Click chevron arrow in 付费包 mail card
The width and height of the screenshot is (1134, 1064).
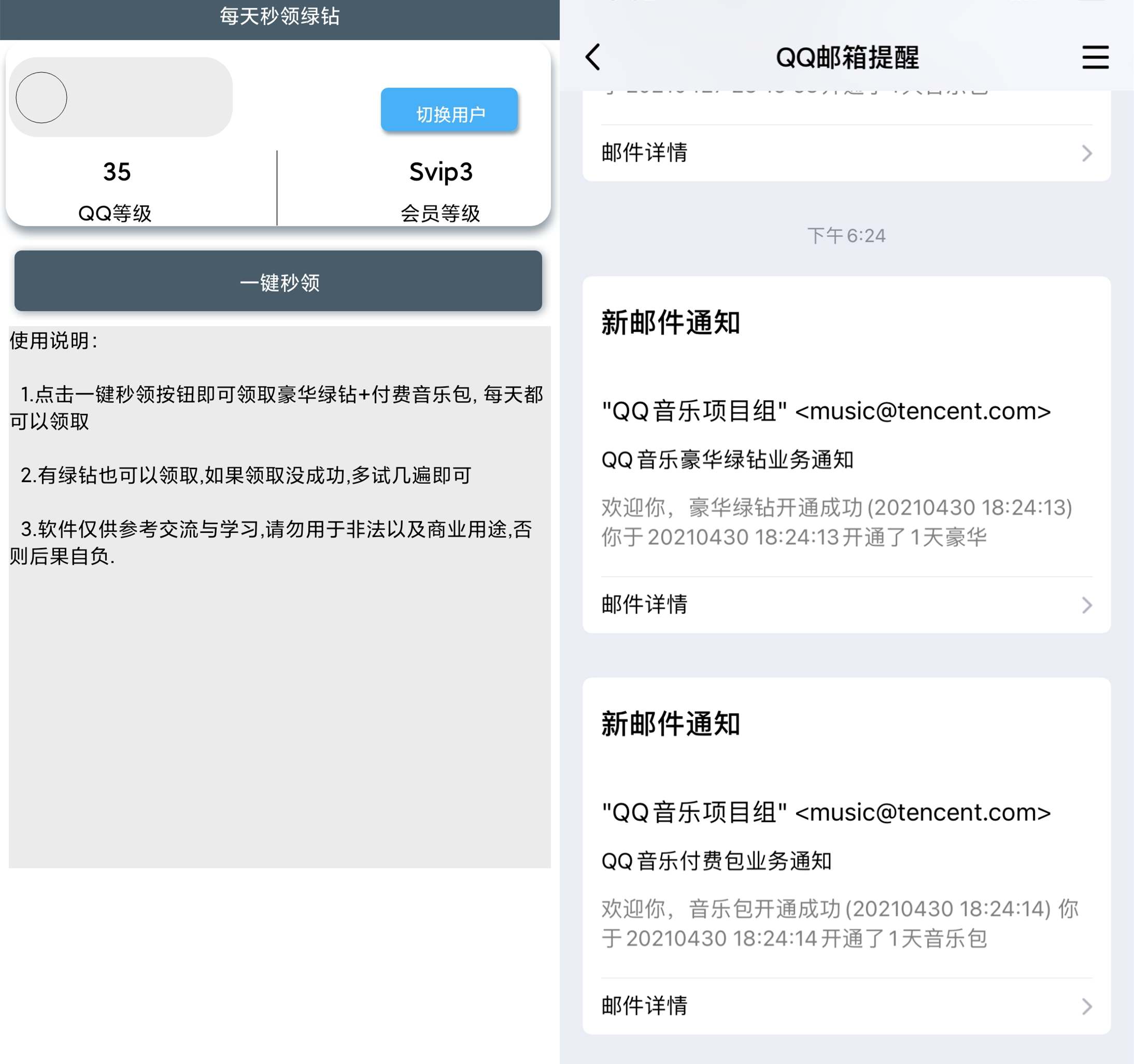coord(1087,1006)
